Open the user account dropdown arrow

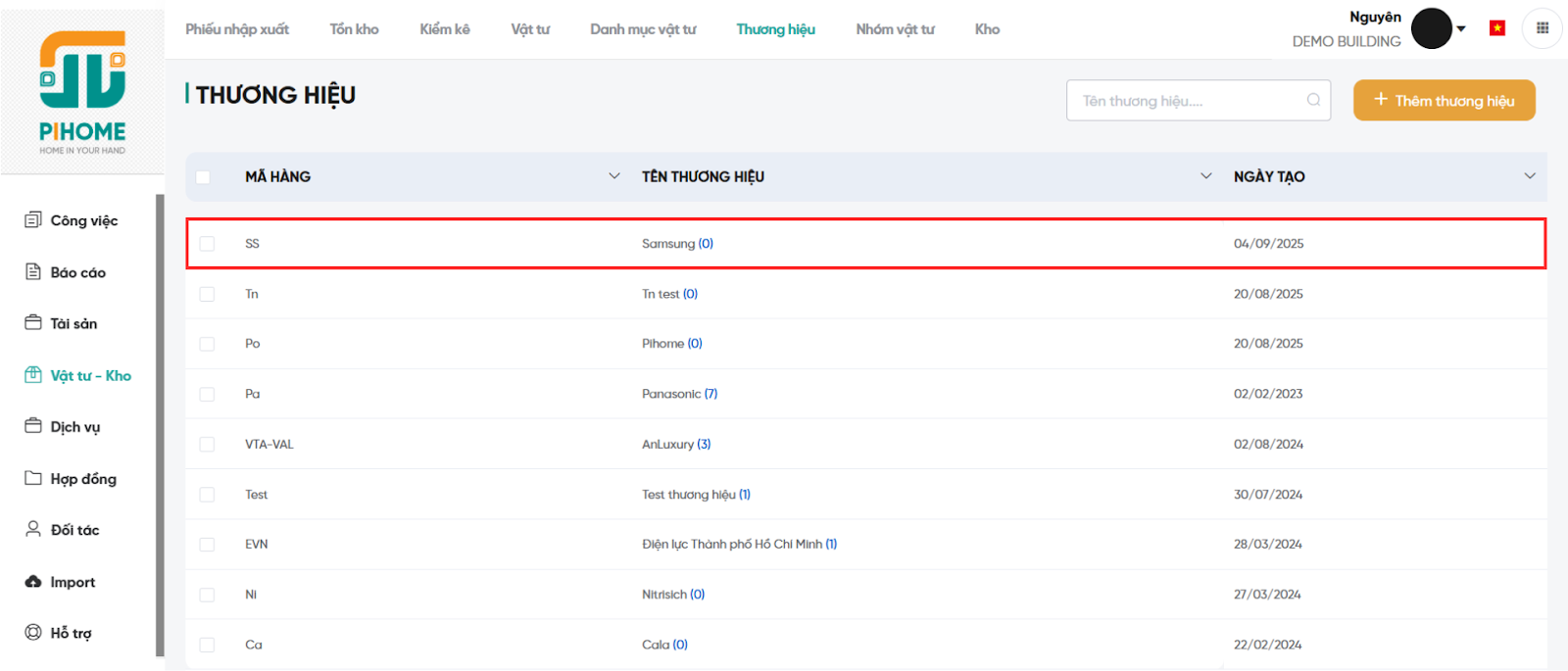click(1461, 28)
